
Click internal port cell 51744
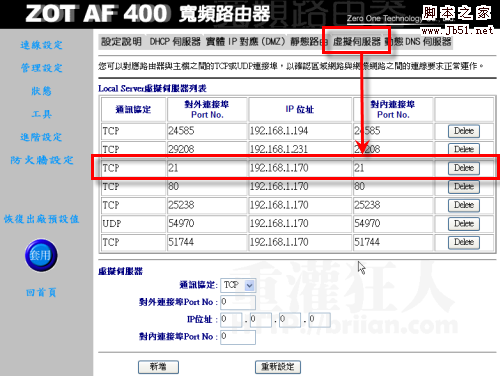(x=393, y=242)
